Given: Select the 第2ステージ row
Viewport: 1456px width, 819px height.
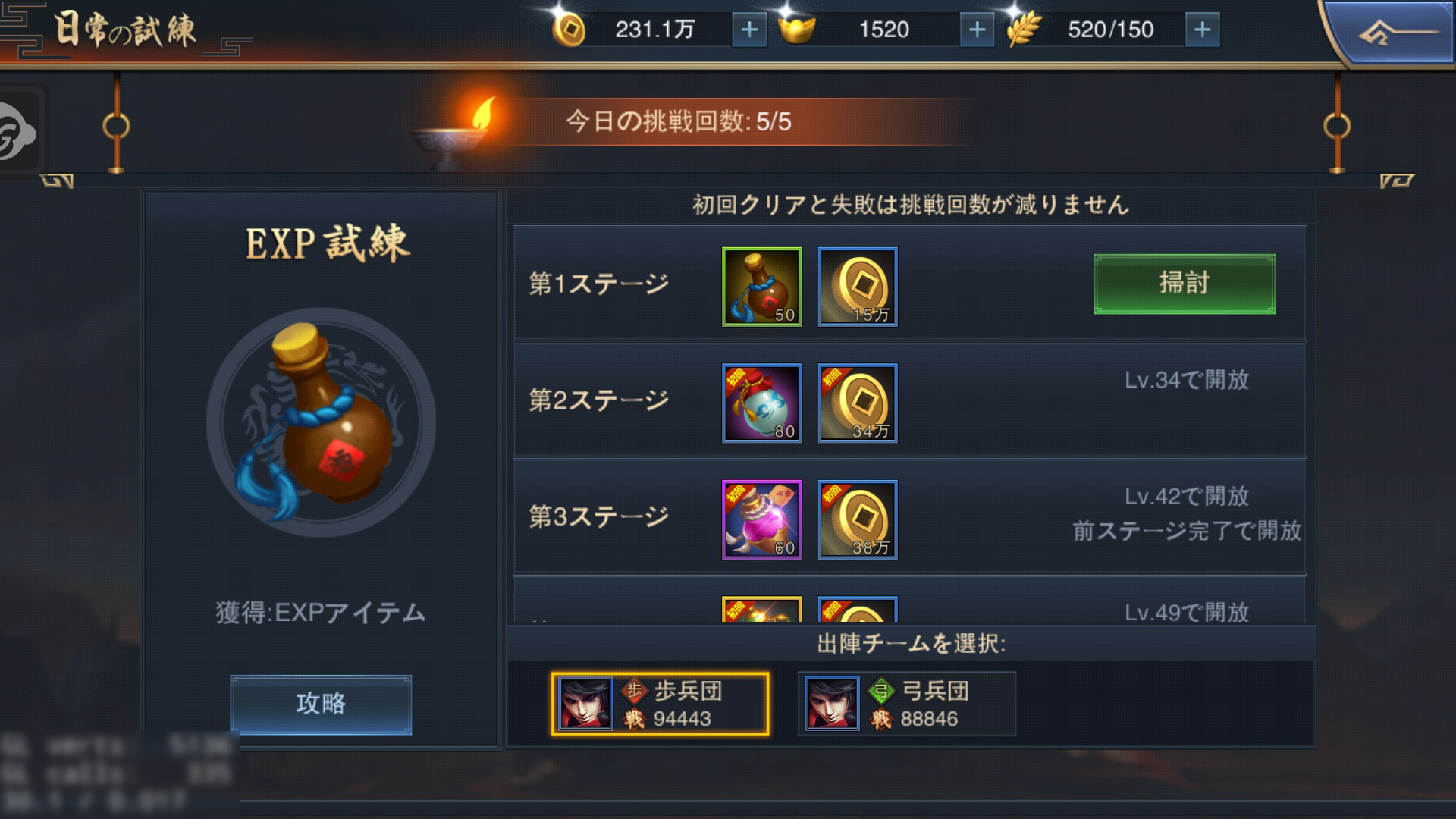Looking at the screenshot, I should pyautogui.click(x=909, y=400).
